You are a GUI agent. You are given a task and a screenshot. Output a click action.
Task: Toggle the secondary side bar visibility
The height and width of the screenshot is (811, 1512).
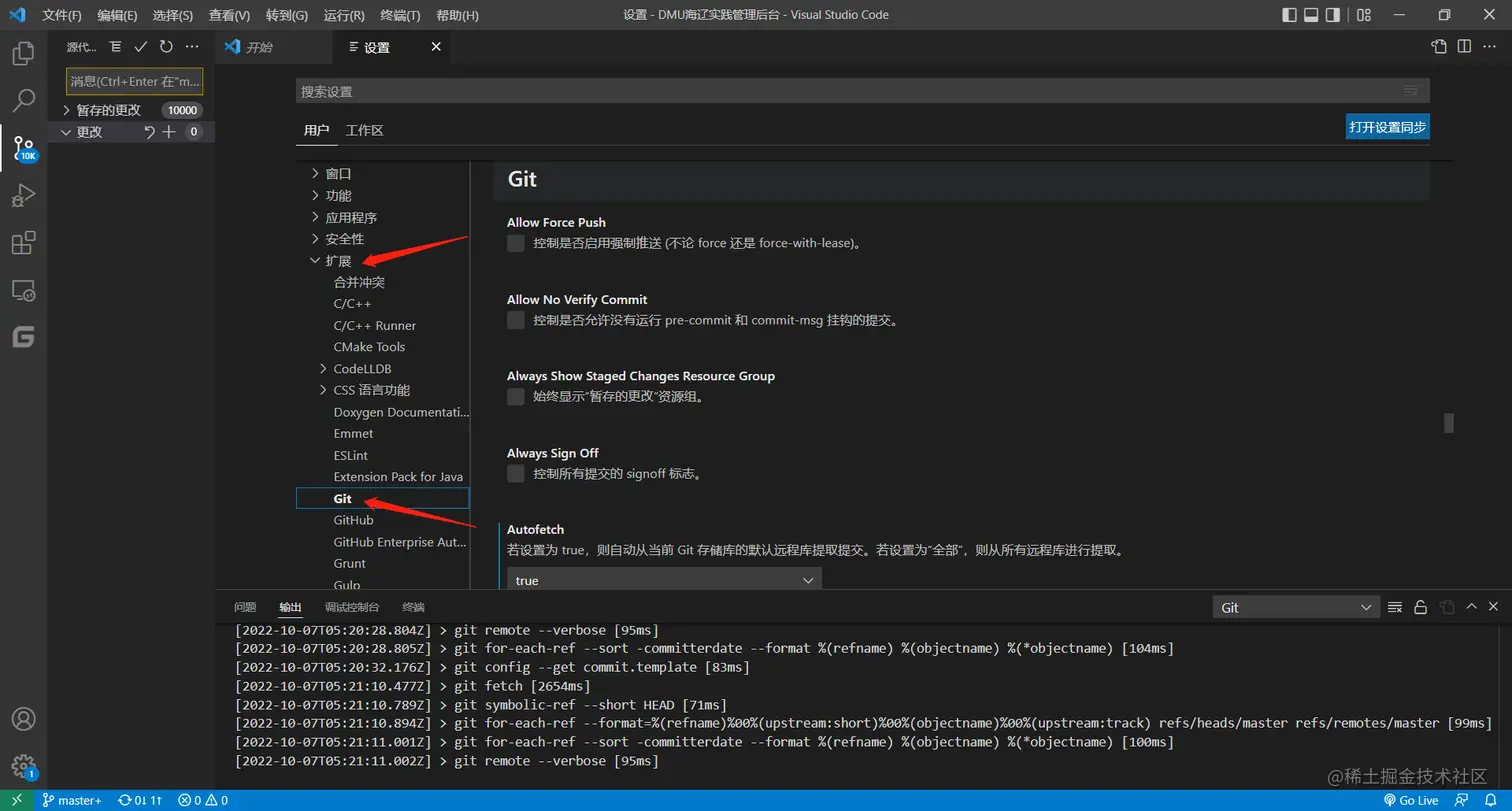(1333, 15)
